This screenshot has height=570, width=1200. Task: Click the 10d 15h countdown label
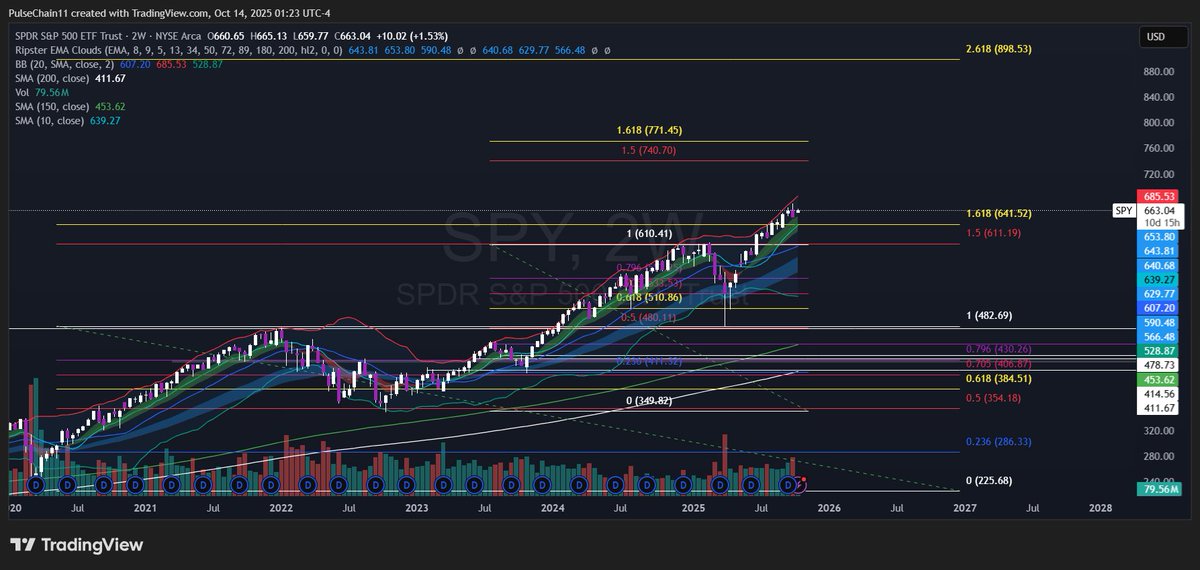coord(1162,223)
